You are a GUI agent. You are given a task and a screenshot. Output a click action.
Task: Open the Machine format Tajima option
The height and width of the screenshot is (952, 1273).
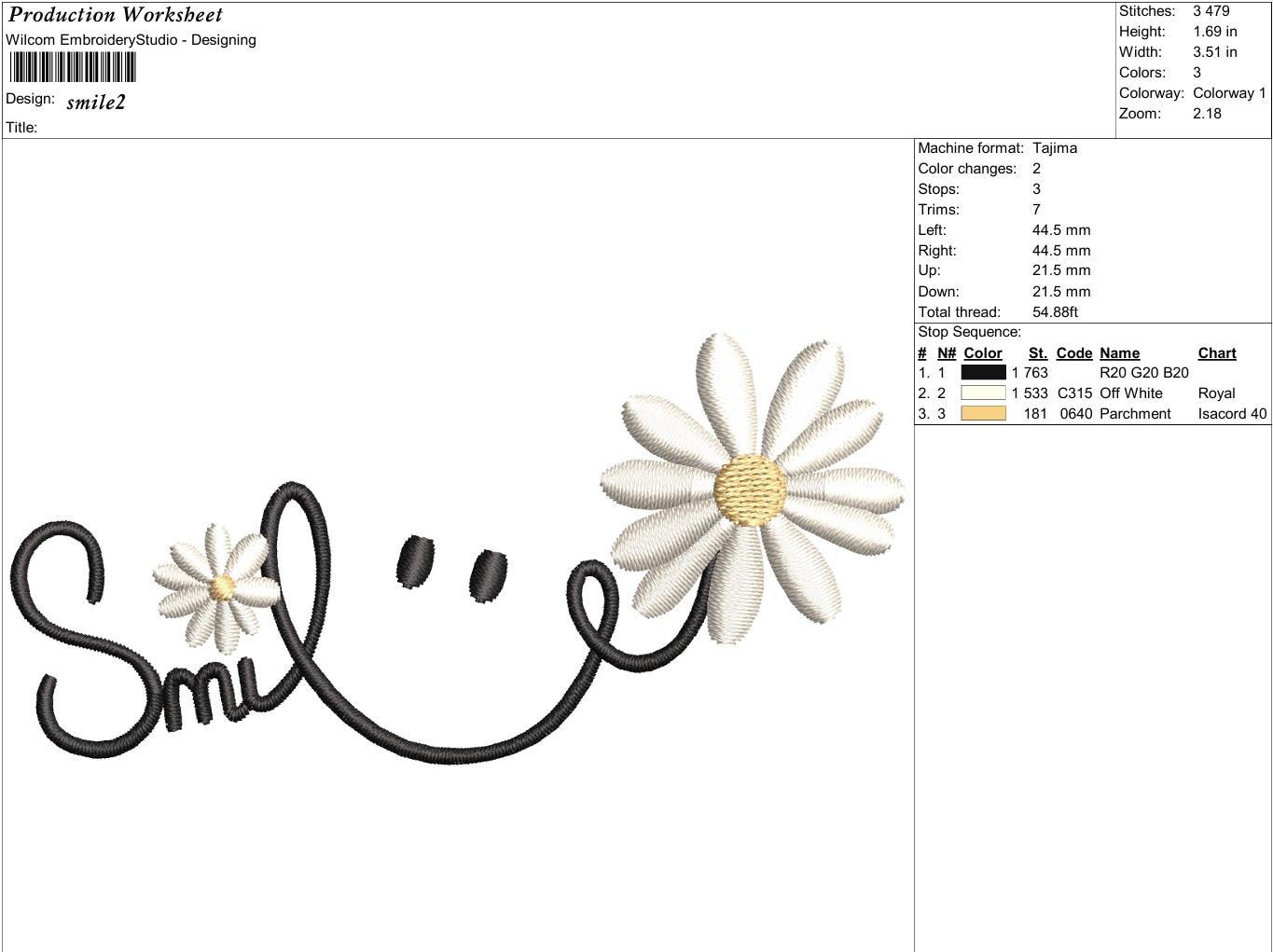click(x=1054, y=147)
